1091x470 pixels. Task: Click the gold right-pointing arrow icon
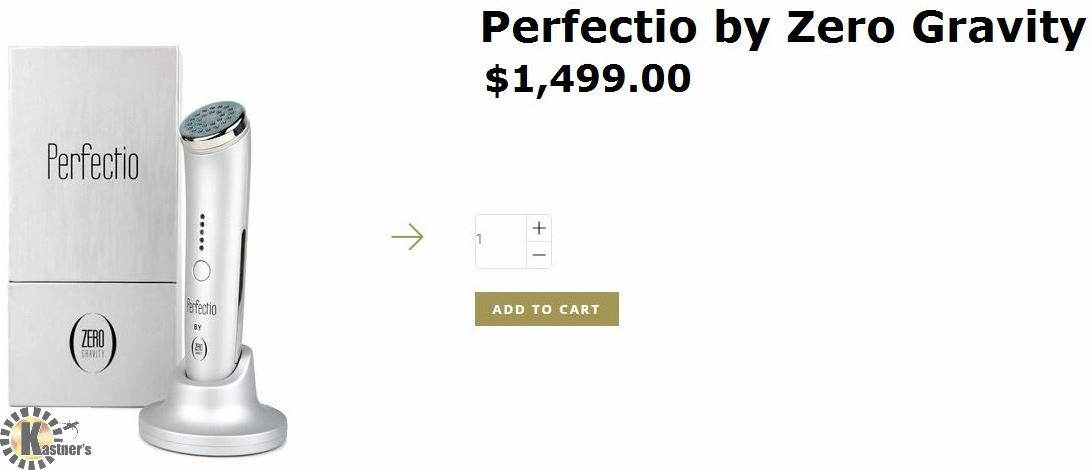coord(407,237)
